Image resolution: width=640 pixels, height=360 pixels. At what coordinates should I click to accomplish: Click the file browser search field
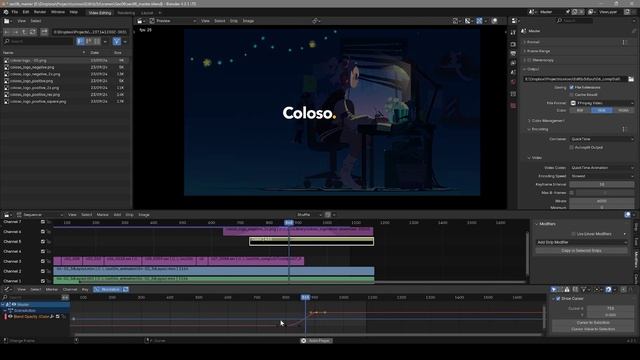[x=38, y=41]
